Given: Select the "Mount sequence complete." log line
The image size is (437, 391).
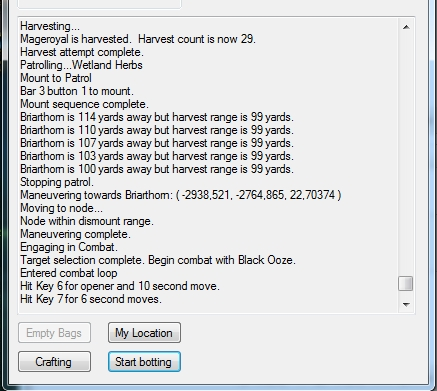Looking at the screenshot, I should coord(84,104).
